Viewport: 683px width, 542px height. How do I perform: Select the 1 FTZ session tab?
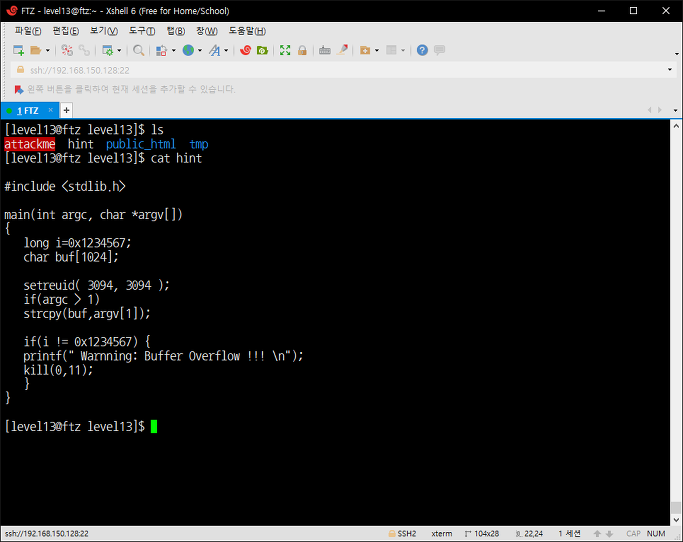(28, 111)
